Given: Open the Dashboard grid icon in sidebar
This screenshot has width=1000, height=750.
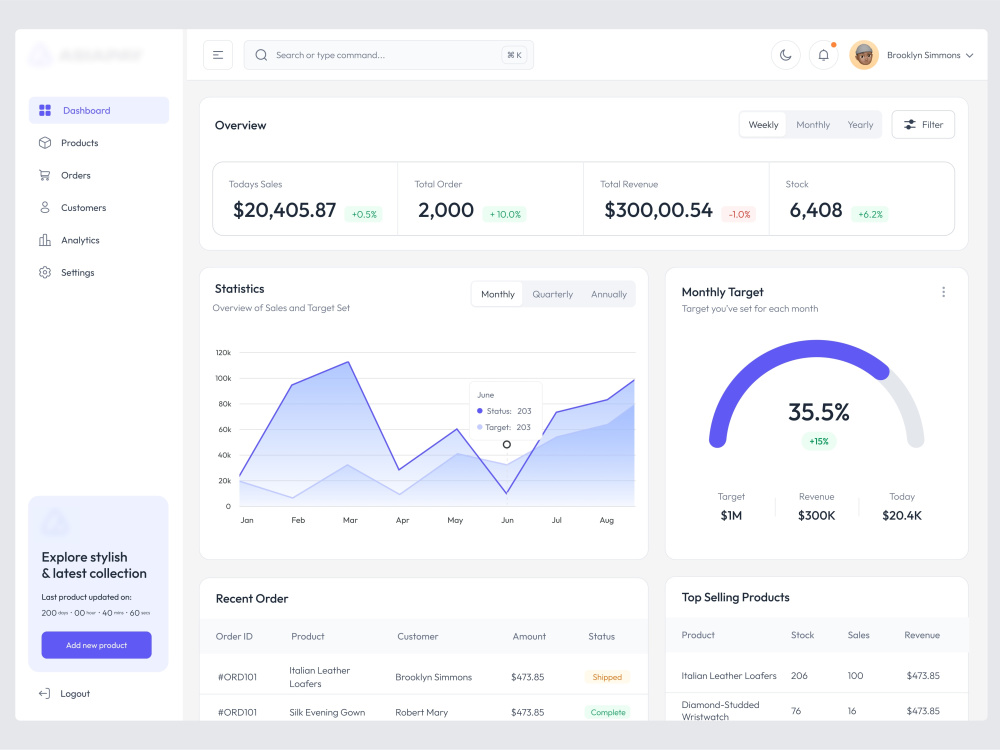Looking at the screenshot, I should (x=45, y=110).
